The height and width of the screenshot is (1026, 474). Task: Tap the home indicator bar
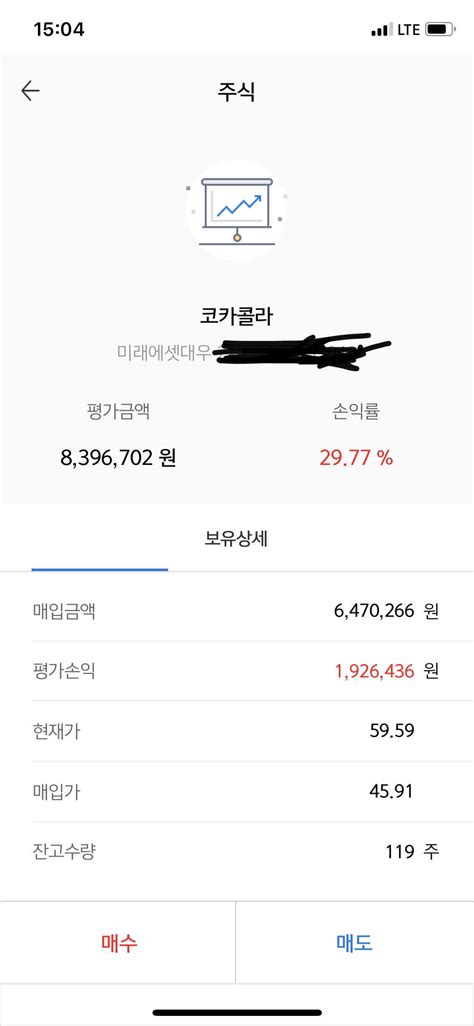pyautogui.click(x=237, y=1012)
